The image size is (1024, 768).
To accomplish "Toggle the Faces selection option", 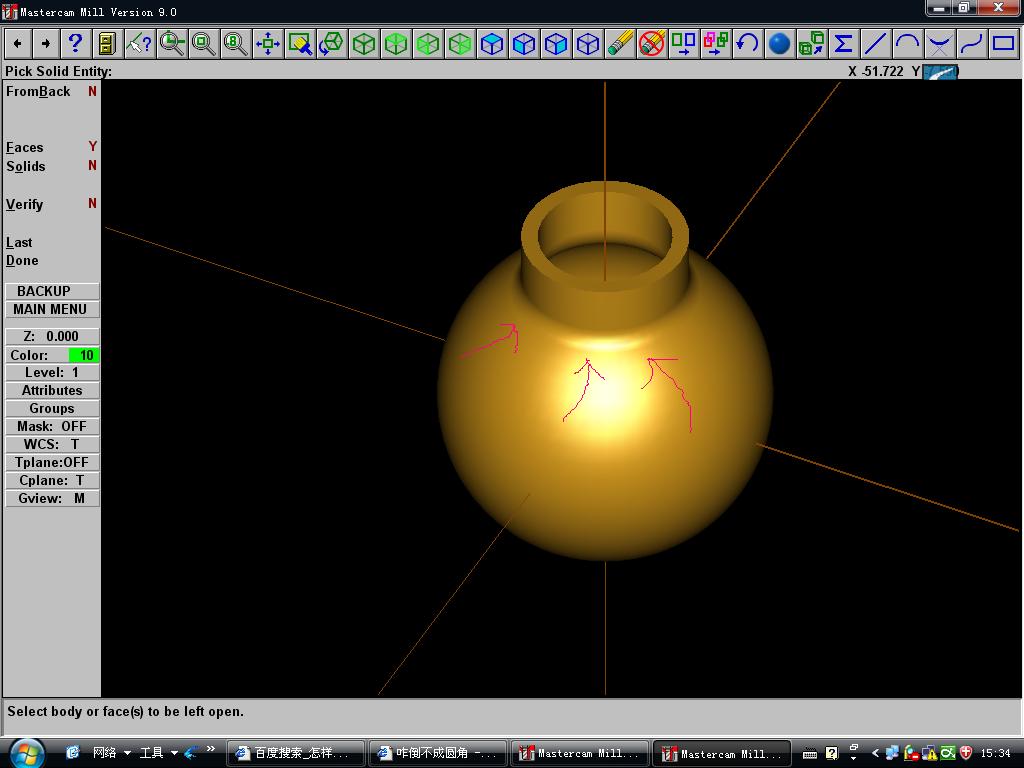I will [x=52, y=147].
